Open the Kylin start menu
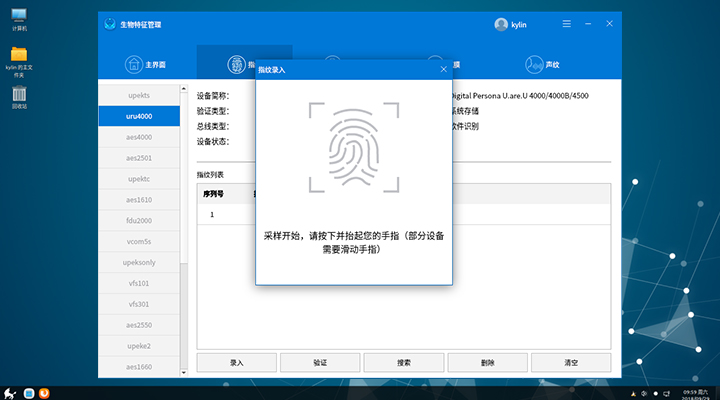The height and width of the screenshot is (400, 720). point(10,393)
